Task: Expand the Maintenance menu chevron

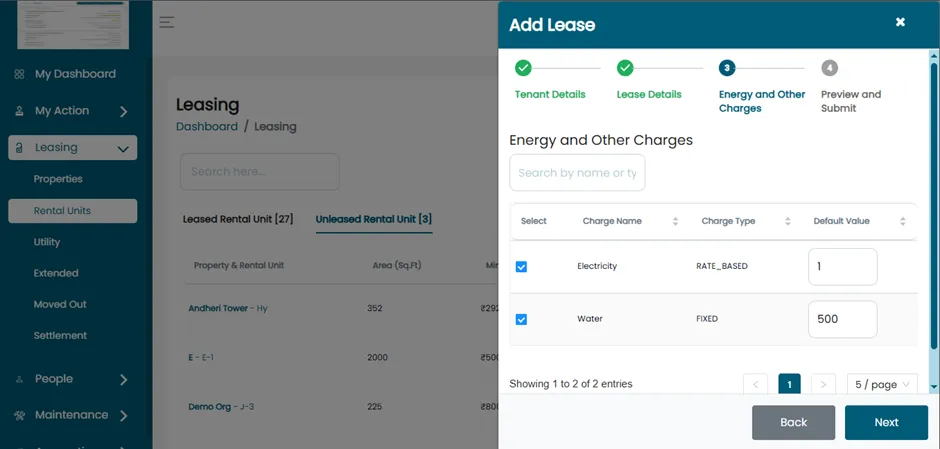Action: click(x=123, y=415)
